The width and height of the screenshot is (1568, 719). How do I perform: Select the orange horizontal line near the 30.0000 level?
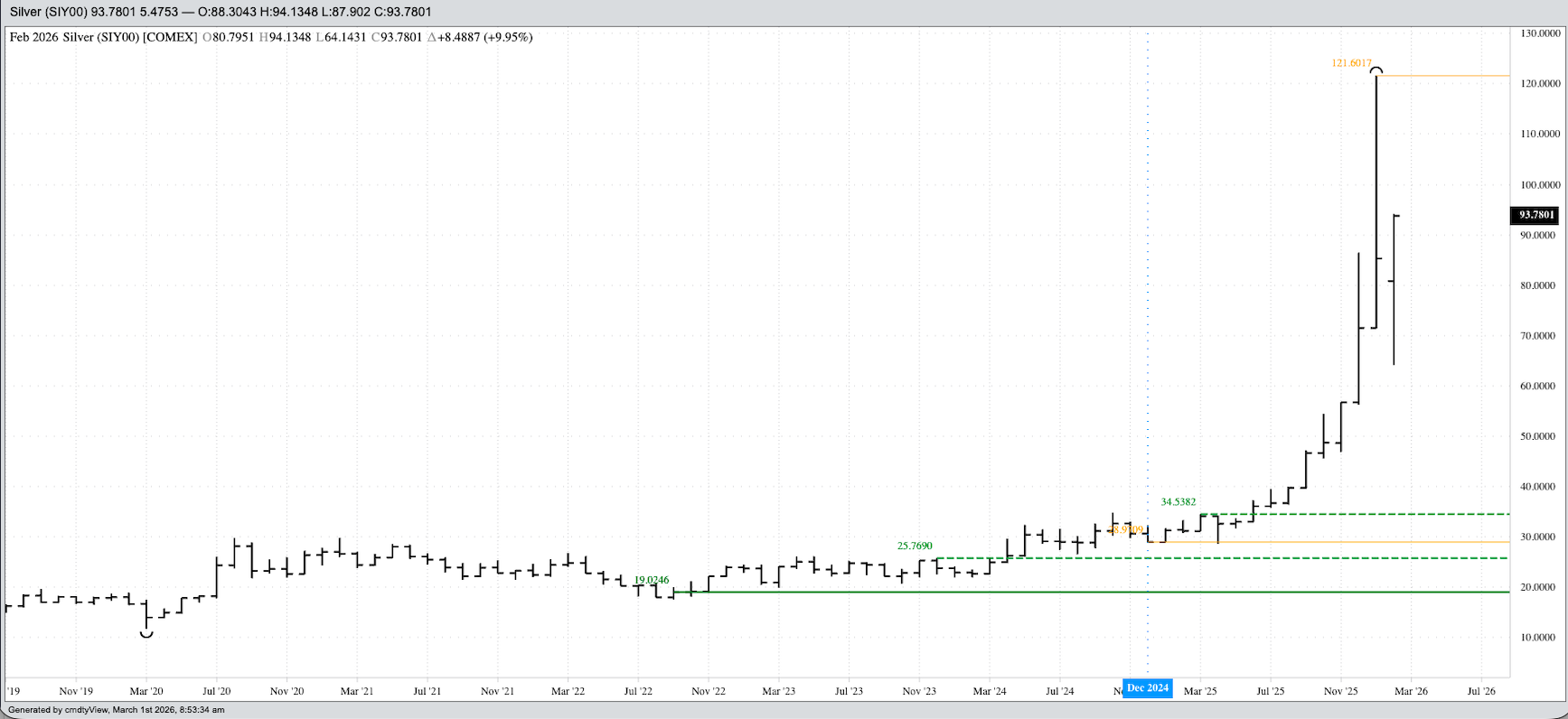coord(1356,543)
